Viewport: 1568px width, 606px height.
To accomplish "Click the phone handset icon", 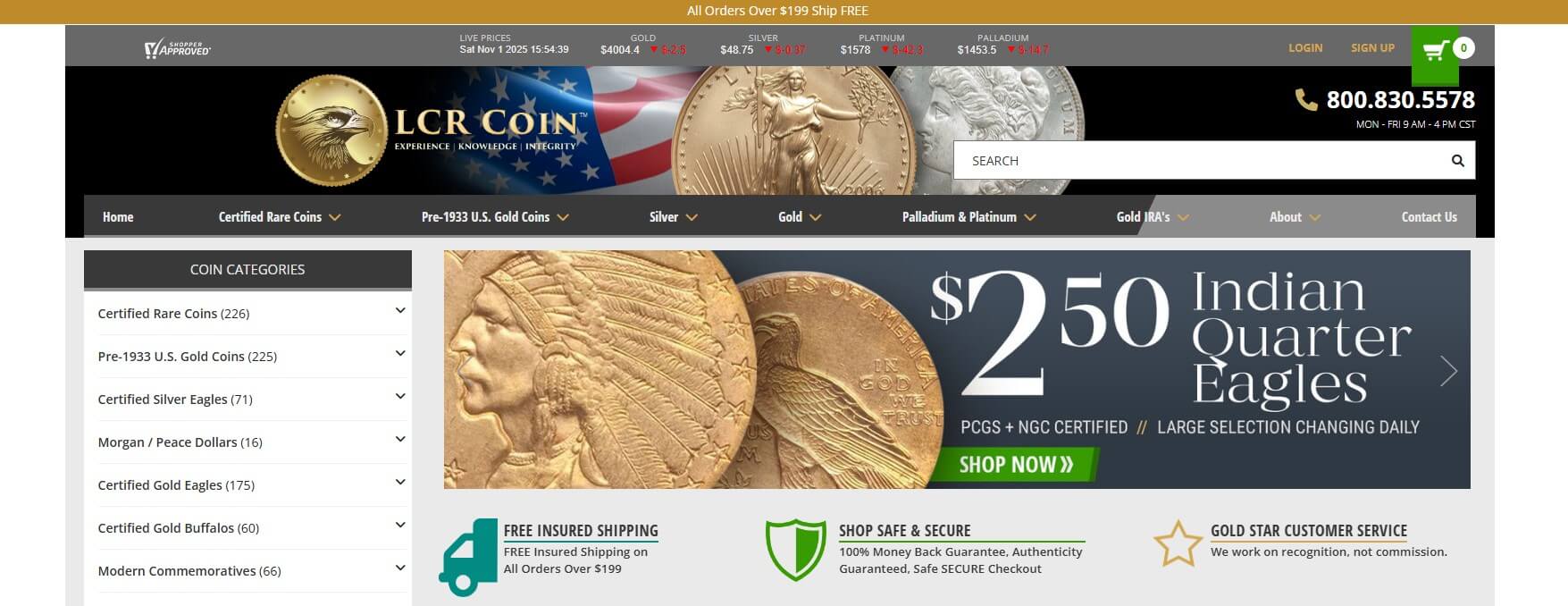I will pyautogui.click(x=1306, y=100).
